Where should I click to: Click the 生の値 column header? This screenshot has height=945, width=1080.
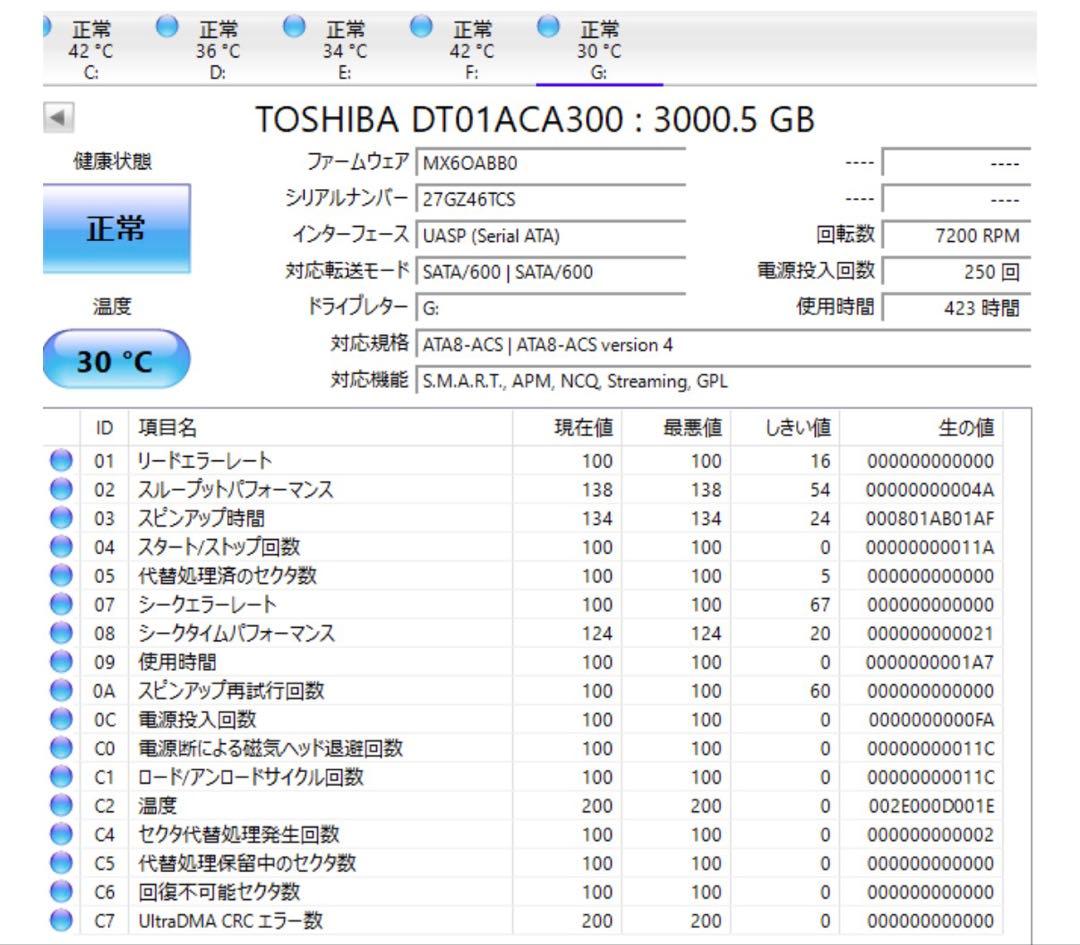(x=967, y=426)
